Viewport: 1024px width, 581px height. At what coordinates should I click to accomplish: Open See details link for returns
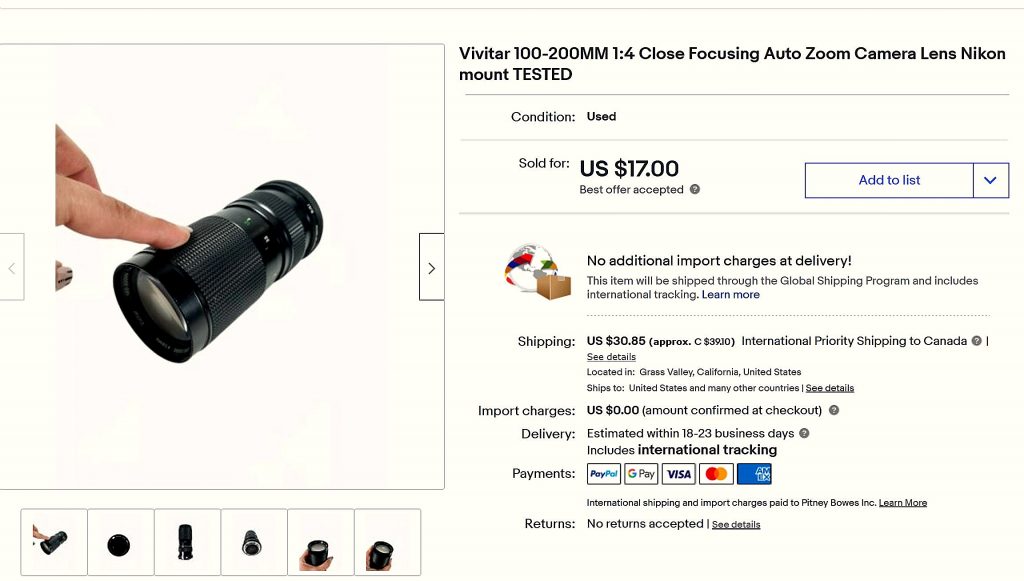(x=736, y=525)
